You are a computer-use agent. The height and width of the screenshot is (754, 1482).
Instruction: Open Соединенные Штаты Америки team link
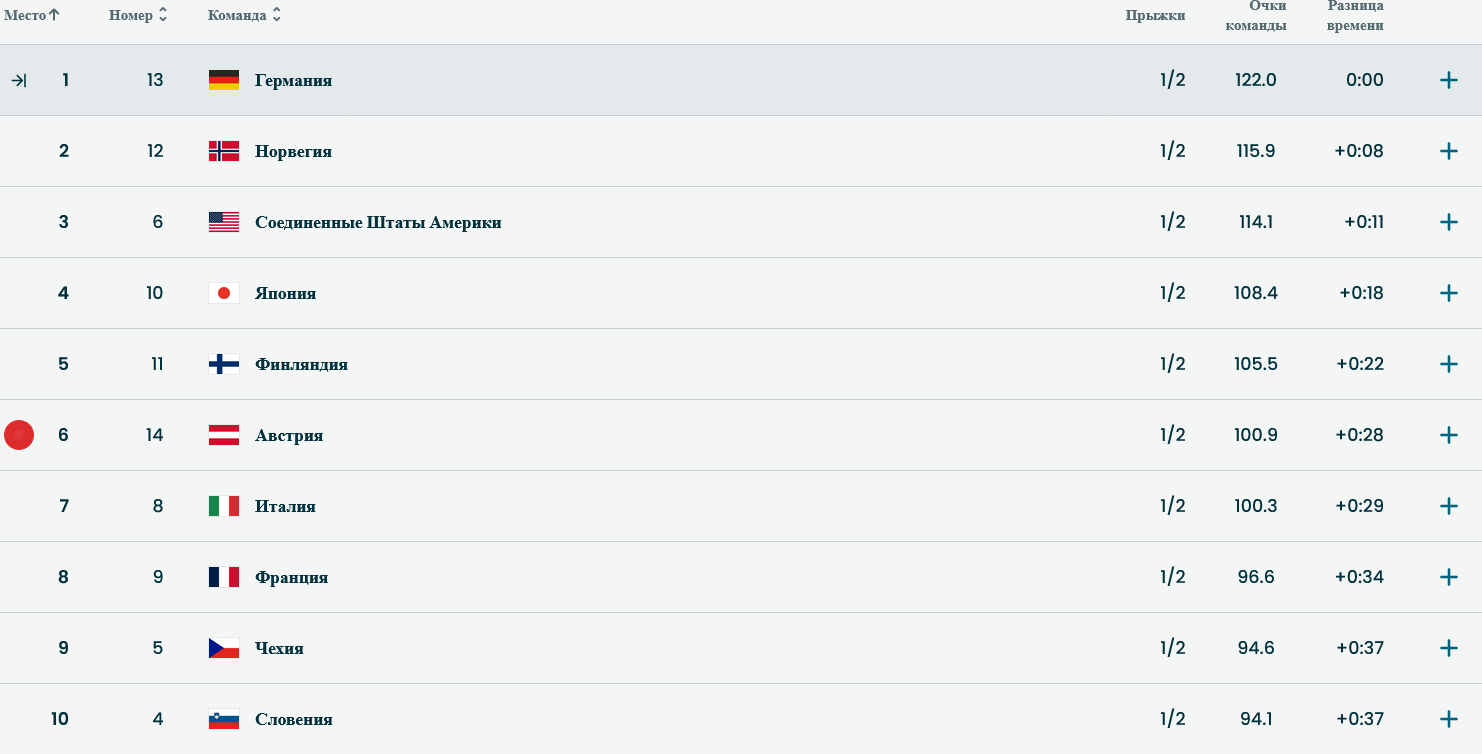tap(378, 222)
